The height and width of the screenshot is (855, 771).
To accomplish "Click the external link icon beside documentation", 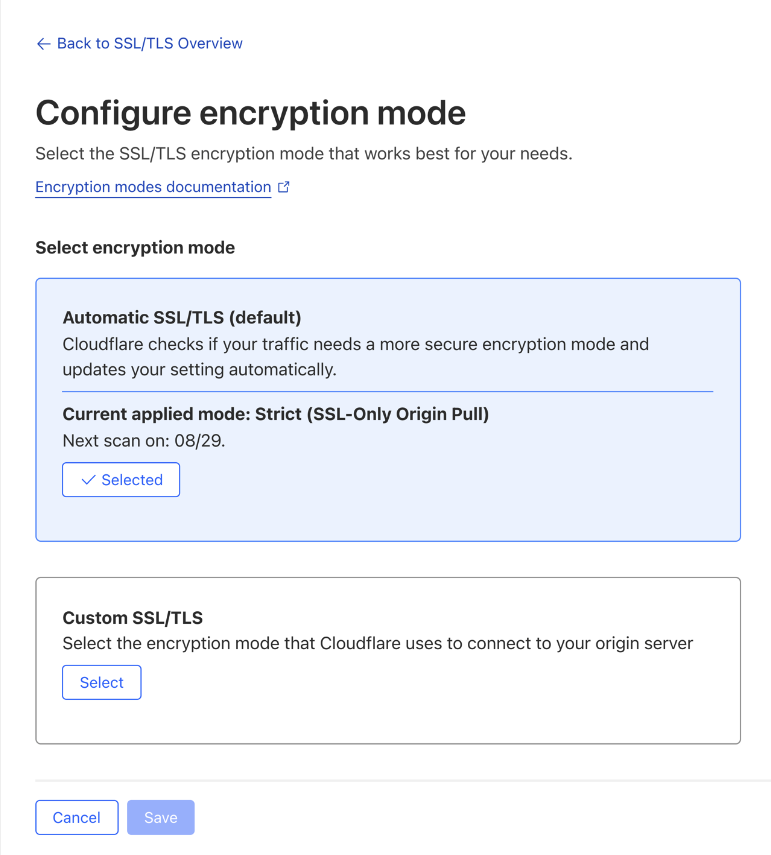I will (284, 187).
